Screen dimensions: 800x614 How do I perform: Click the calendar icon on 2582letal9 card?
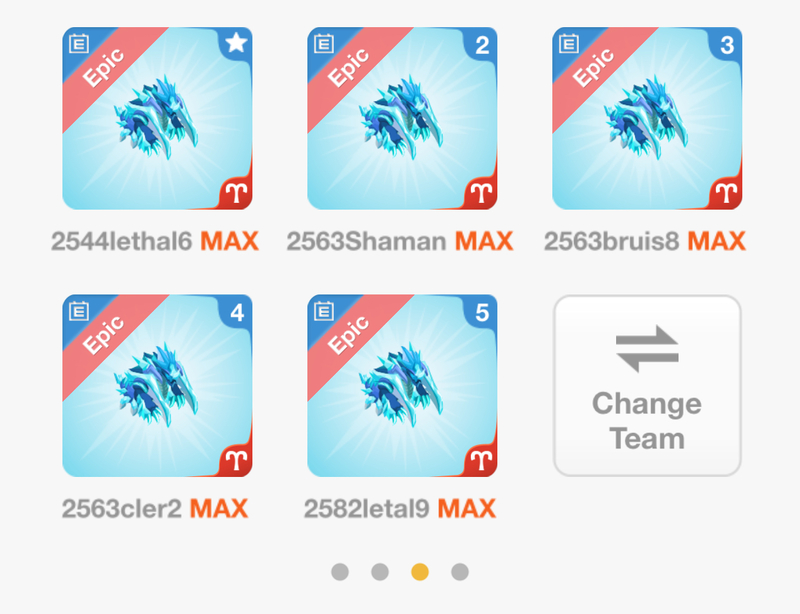pyautogui.click(x=324, y=310)
